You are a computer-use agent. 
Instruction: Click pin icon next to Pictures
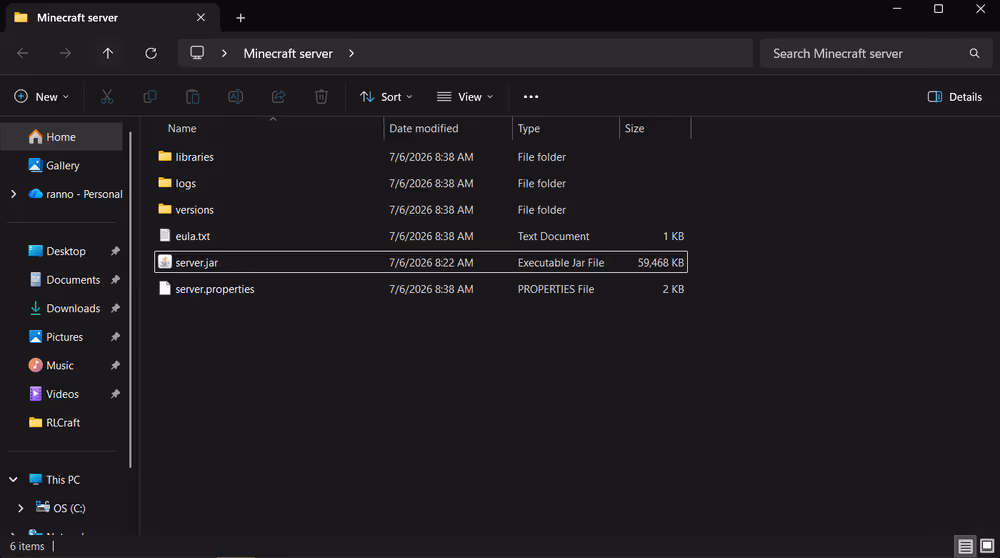point(115,337)
